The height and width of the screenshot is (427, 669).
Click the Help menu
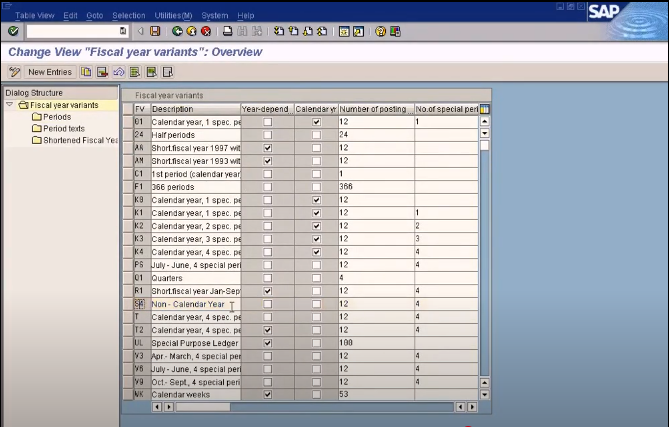(x=246, y=15)
